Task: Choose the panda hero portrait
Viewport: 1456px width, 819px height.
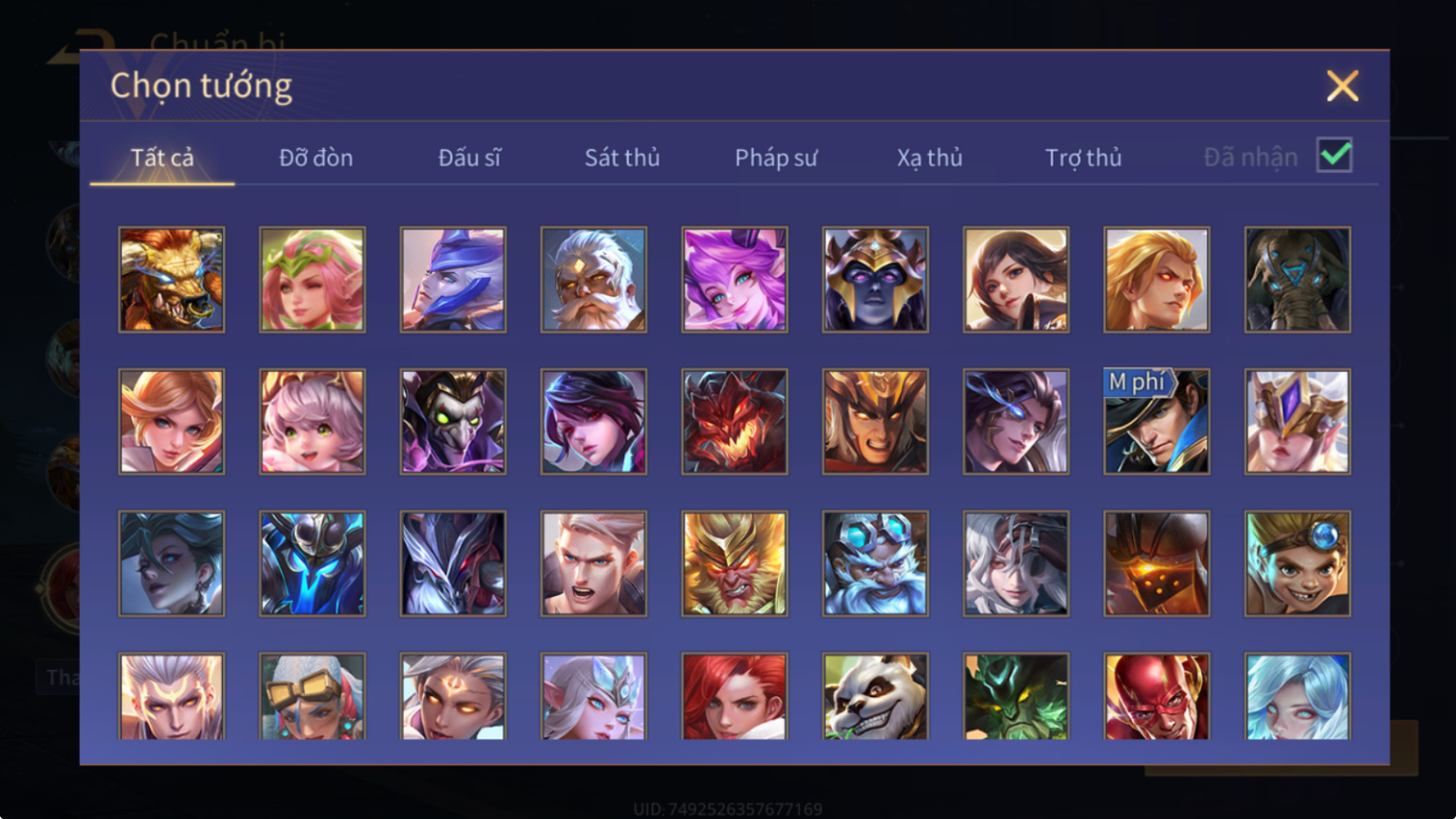Action: (x=875, y=696)
